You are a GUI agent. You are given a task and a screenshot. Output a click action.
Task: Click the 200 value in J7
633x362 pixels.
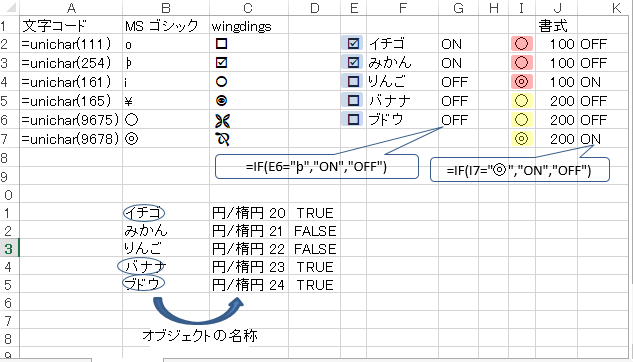pyautogui.click(x=562, y=139)
